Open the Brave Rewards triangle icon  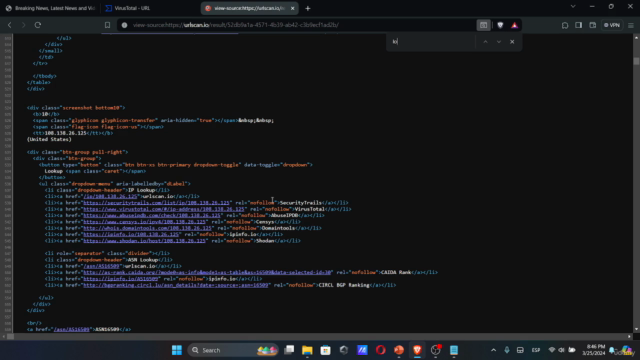pos(514,25)
